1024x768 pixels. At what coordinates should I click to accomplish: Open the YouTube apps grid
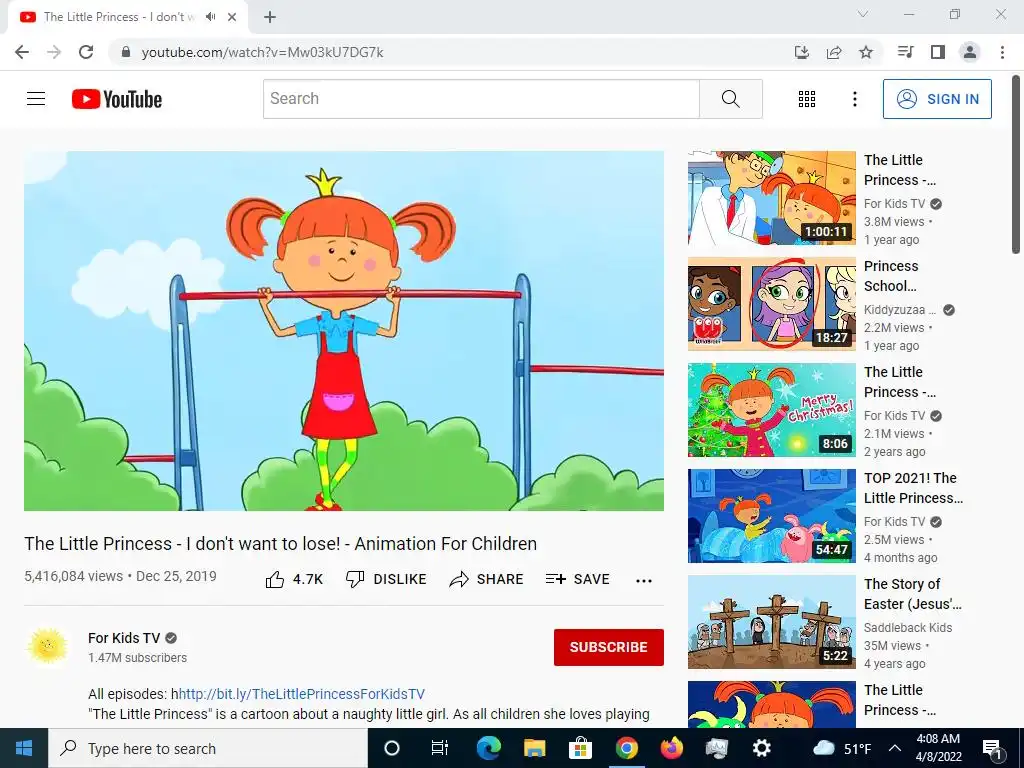807,99
